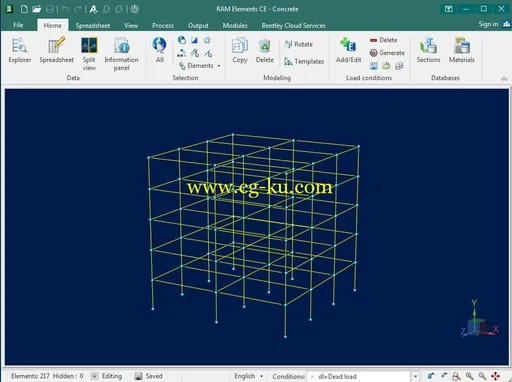Image resolution: width=512 pixels, height=382 pixels.
Task: Click Delete in Load conditions group
Action: (x=384, y=40)
